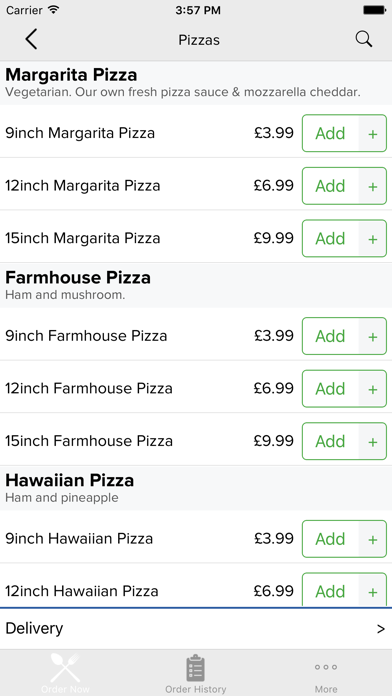The image size is (392, 696).
Task: Open the Delivery row
Action: 196,629
